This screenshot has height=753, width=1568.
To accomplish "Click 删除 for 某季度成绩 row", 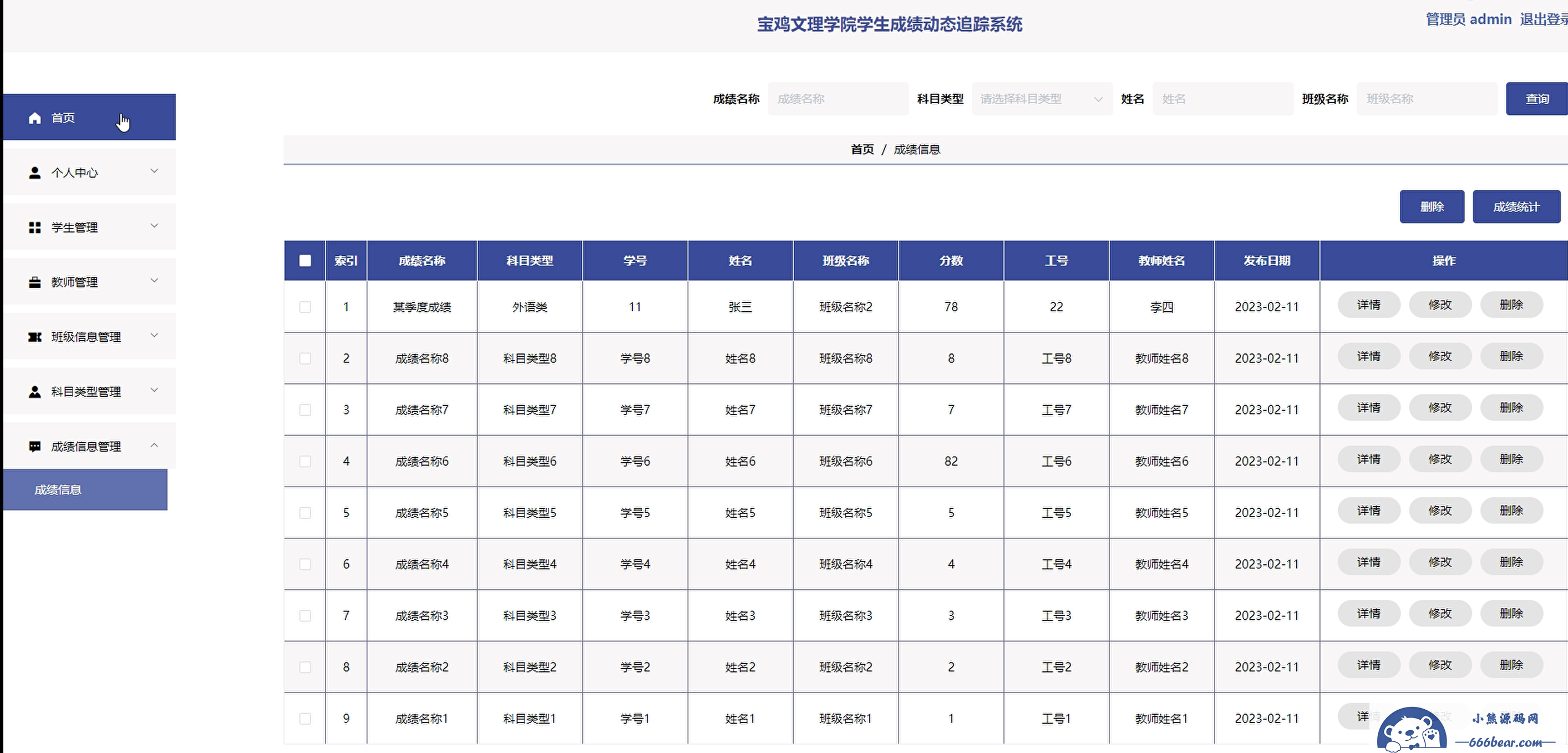I will click(1511, 305).
